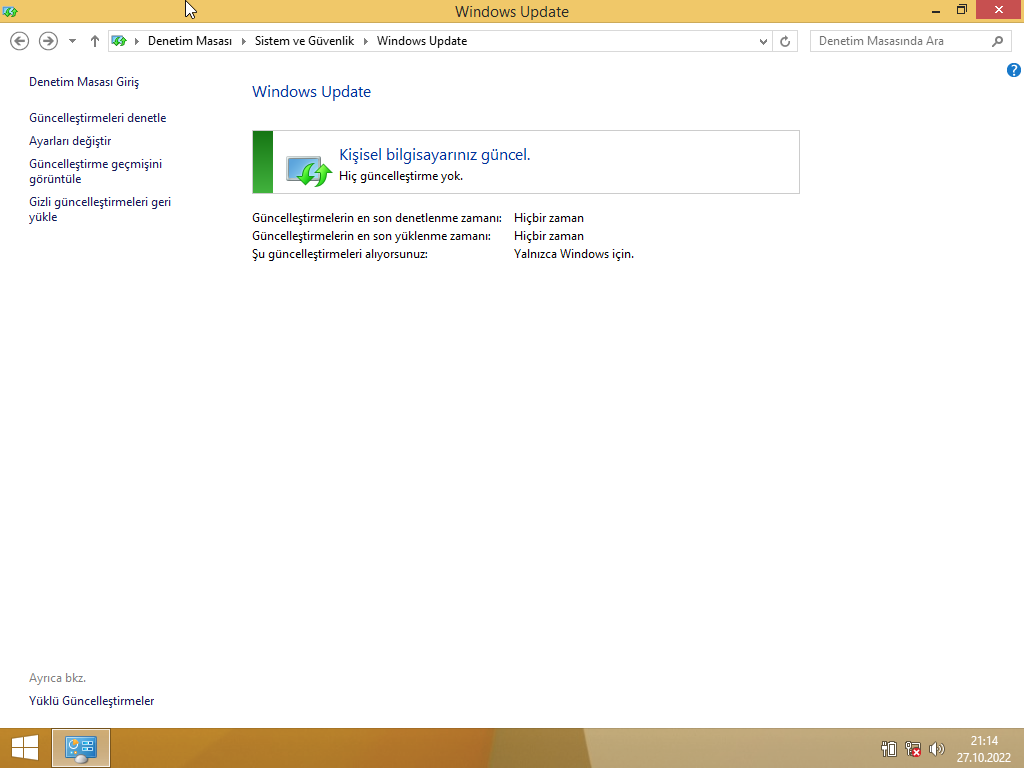Refresh the Windows Update page
The width and height of the screenshot is (1024, 768).
pos(785,41)
